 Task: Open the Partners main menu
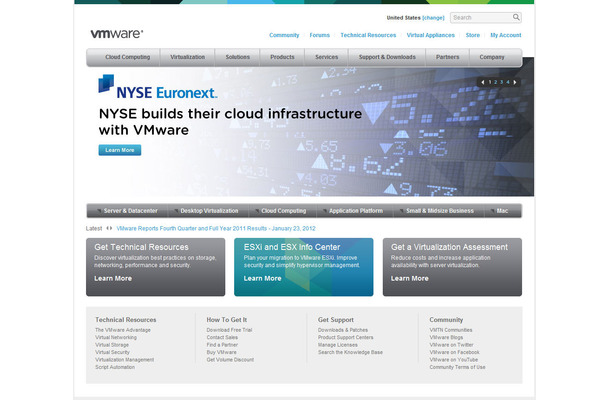click(x=447, y=57)
